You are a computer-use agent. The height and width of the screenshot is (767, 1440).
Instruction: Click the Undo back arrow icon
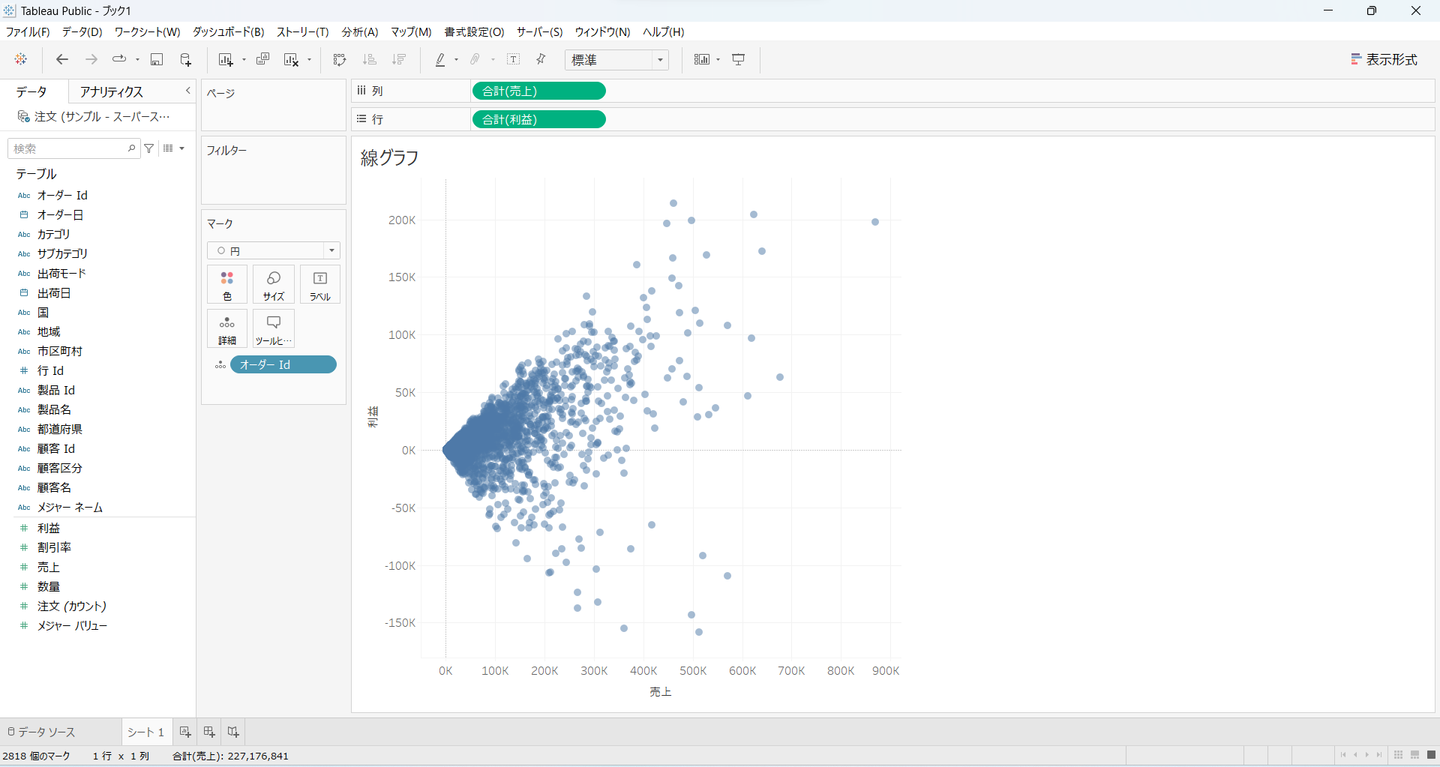click(x=62, y=60)
